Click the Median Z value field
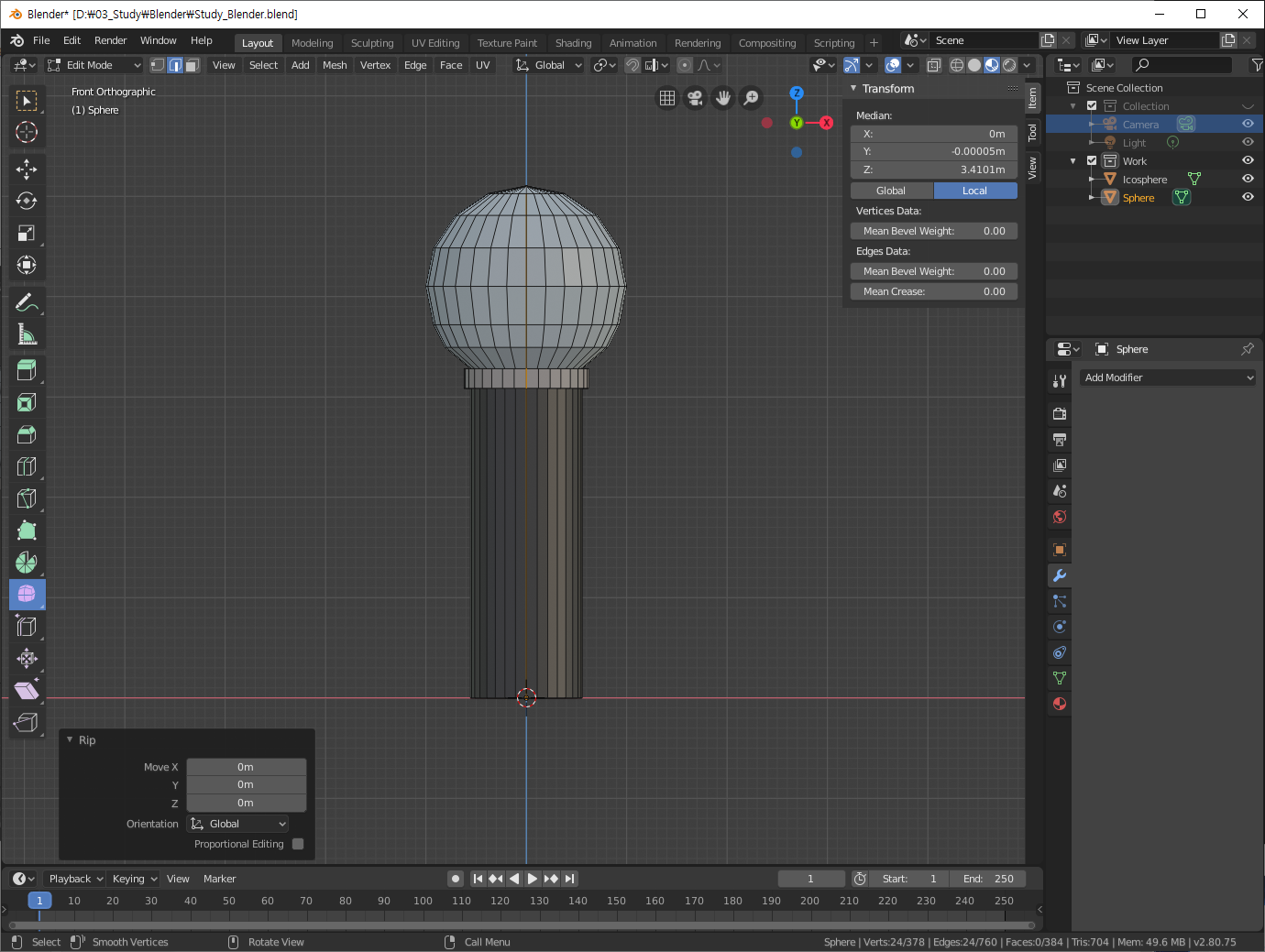1265x952 pixels. pos(933,170)
